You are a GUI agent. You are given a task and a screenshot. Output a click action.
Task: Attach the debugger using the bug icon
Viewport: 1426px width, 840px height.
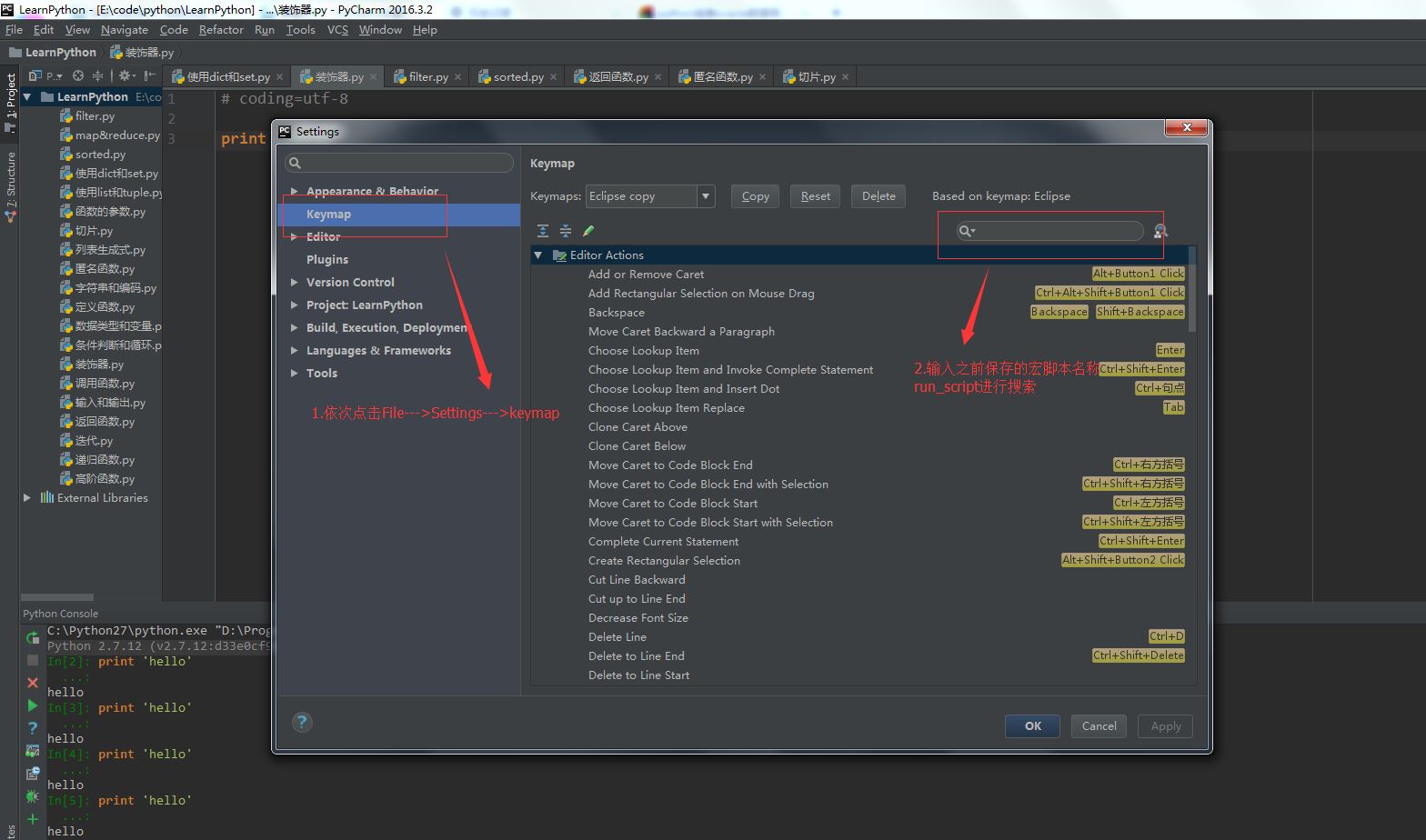(x=33, y=796)
